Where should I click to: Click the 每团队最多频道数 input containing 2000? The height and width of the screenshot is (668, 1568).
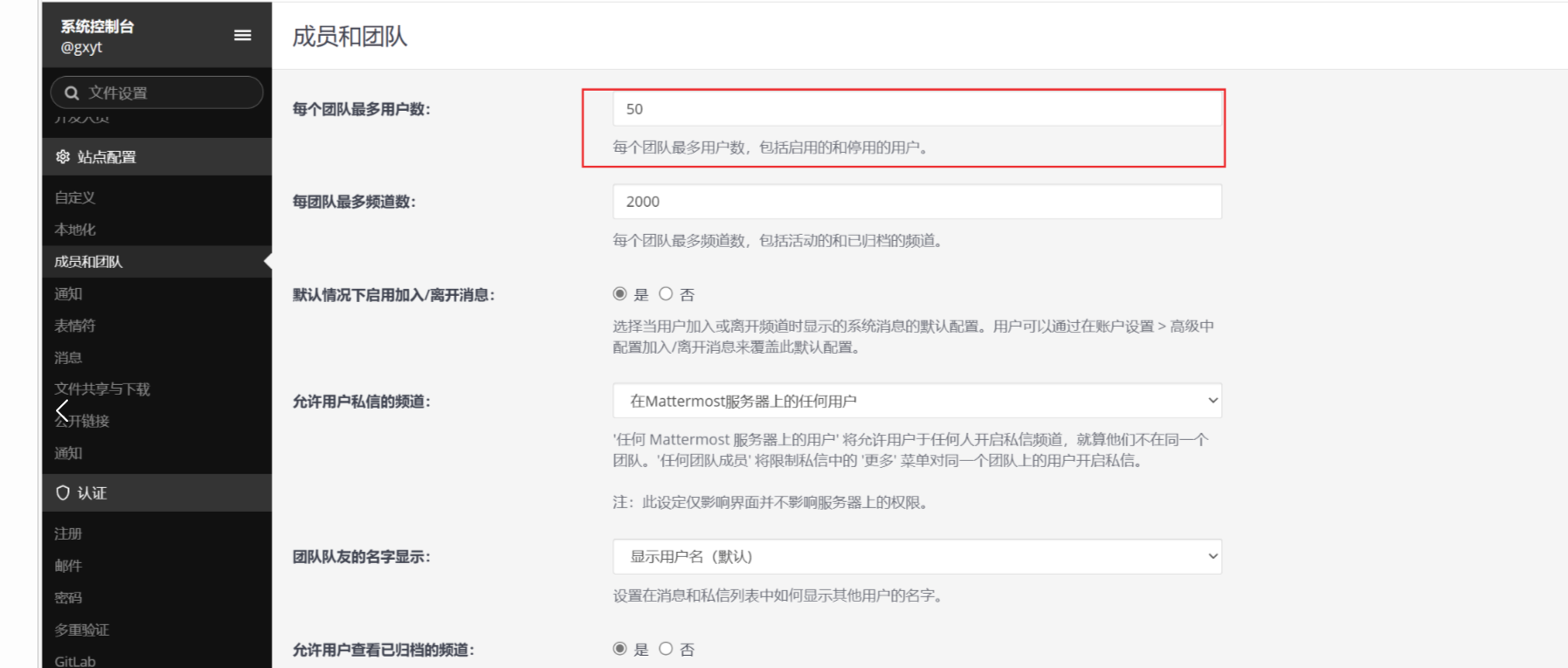[x=917, y=202]
